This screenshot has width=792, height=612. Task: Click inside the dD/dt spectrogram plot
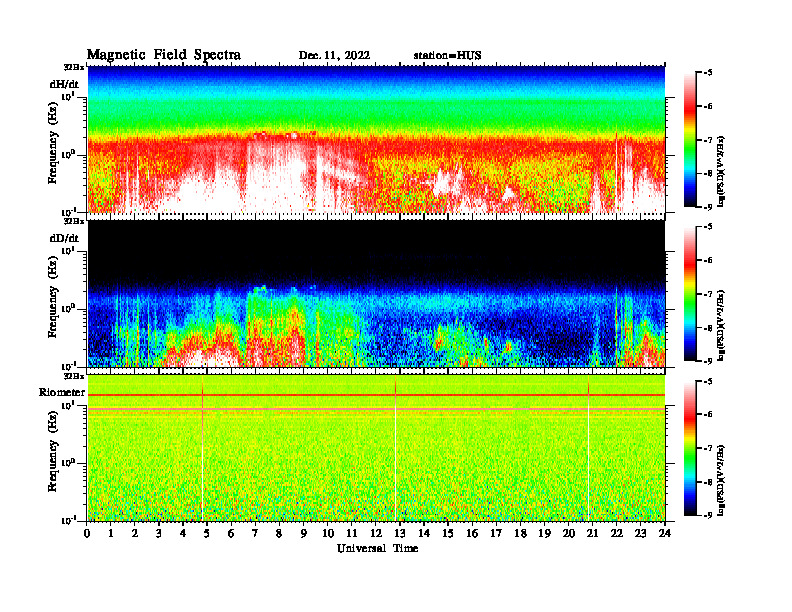[x=376, y=293]
